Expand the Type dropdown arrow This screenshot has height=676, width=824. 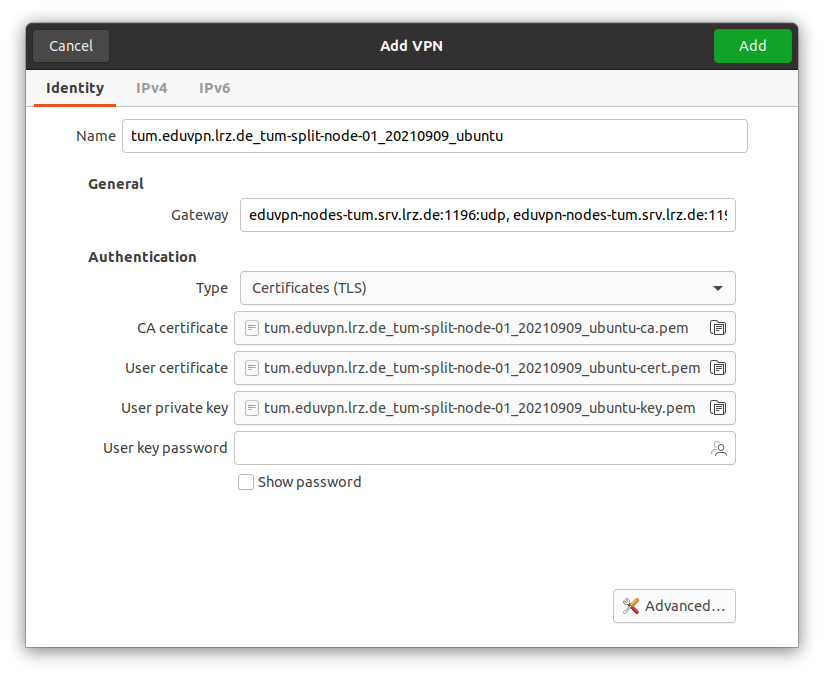[x=717, y=288]
